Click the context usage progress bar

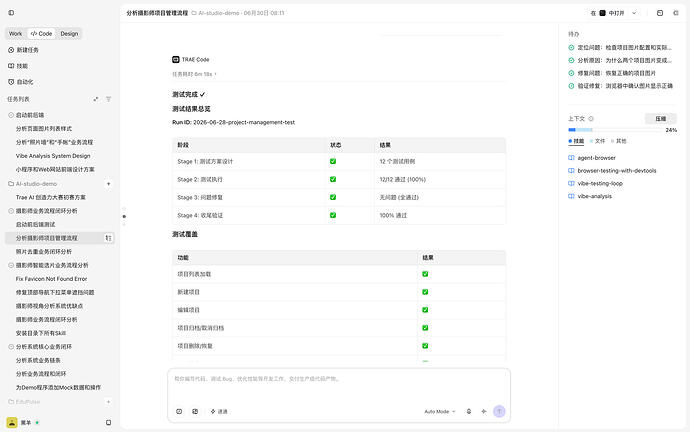click(614, 130)
